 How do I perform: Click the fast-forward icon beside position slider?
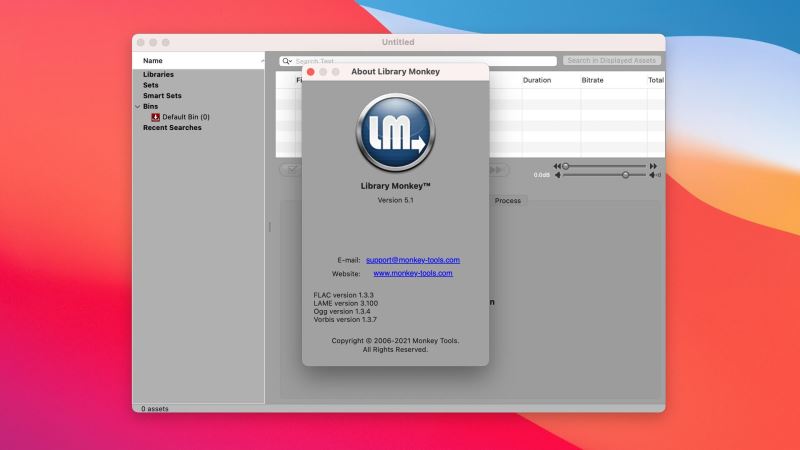tap(653, 166)
